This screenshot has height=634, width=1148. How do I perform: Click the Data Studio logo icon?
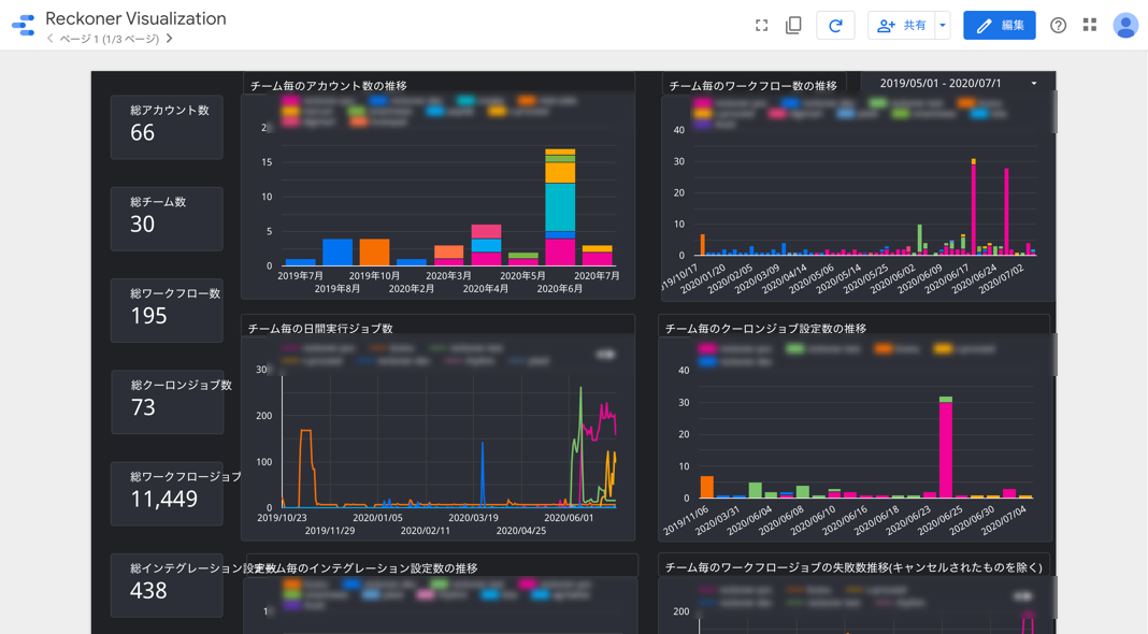point(22,25)
